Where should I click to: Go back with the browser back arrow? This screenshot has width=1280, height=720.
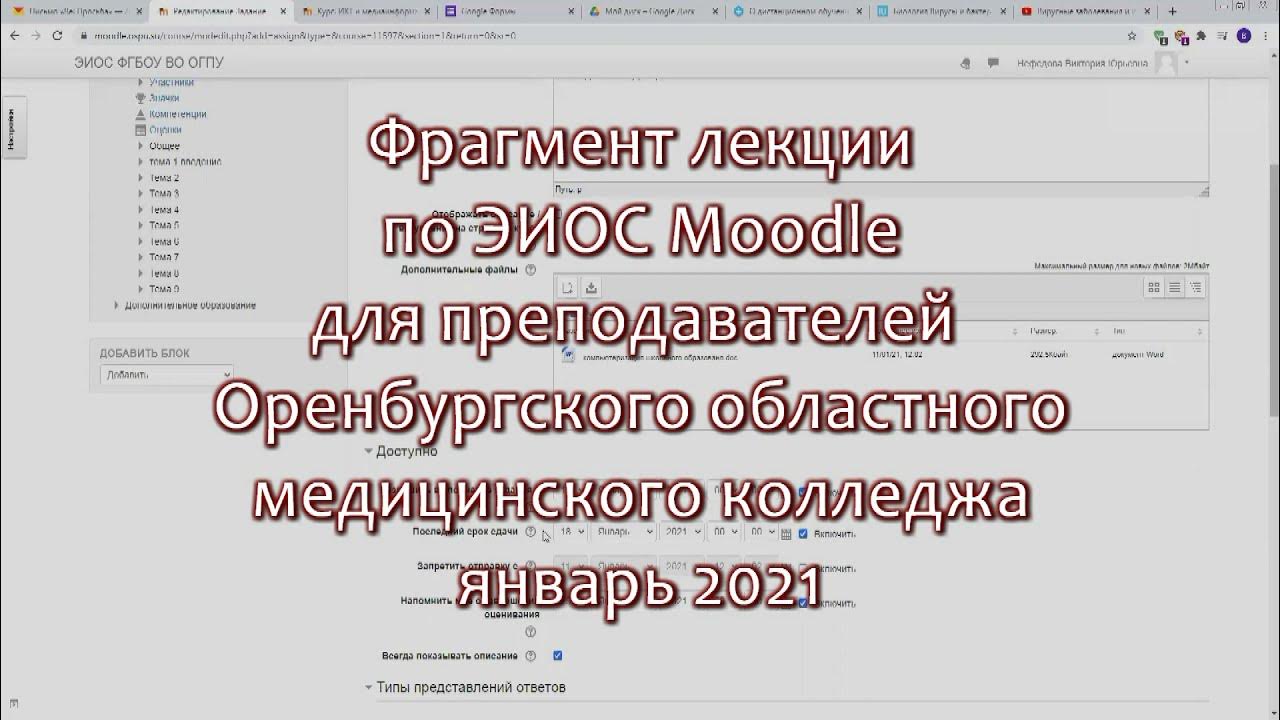coord(13,35)
